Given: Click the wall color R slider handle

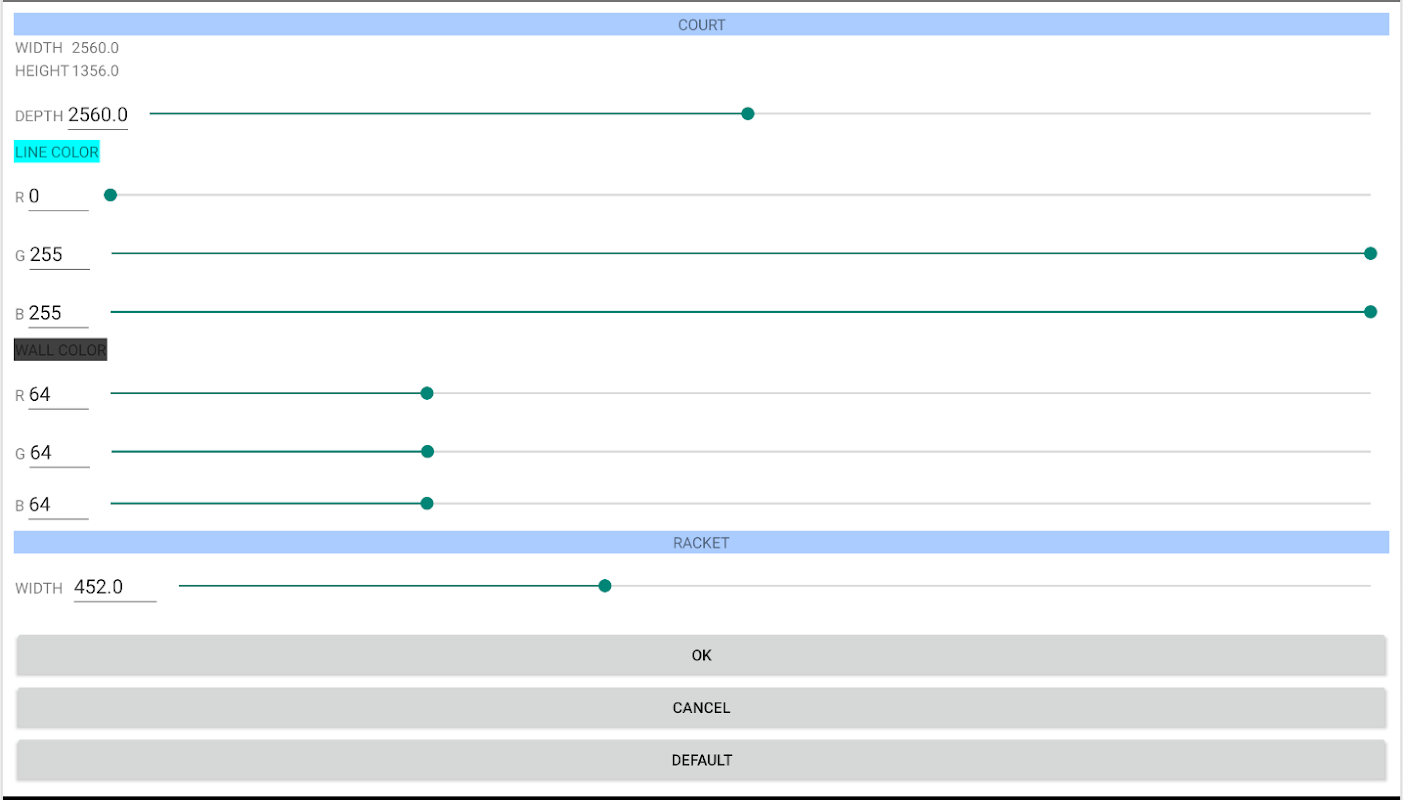Looking at the screenshot, I should pyautogui.click(x=427, y=394).
